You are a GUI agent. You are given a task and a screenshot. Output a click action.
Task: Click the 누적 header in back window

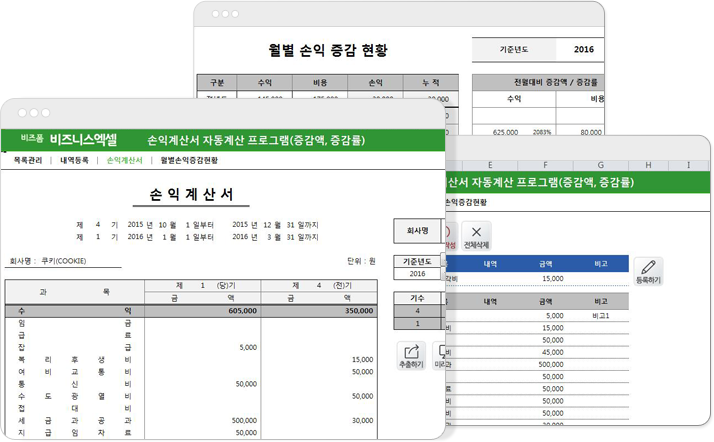coord(430,82)
